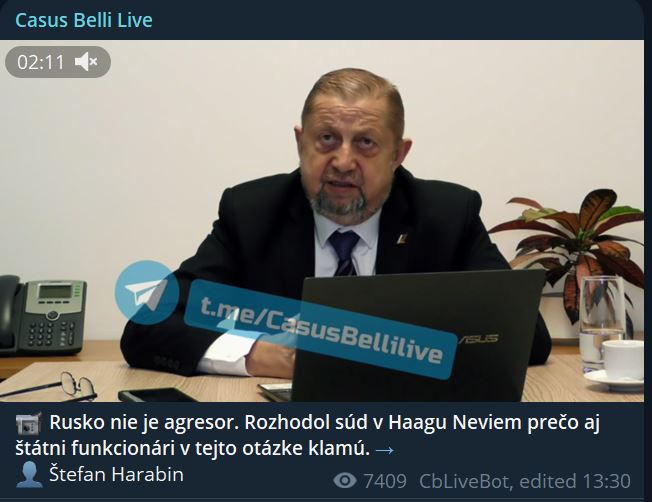The image size is (652, 502).
Task: Unmute the video via the speaker icon
Action: 86,62
